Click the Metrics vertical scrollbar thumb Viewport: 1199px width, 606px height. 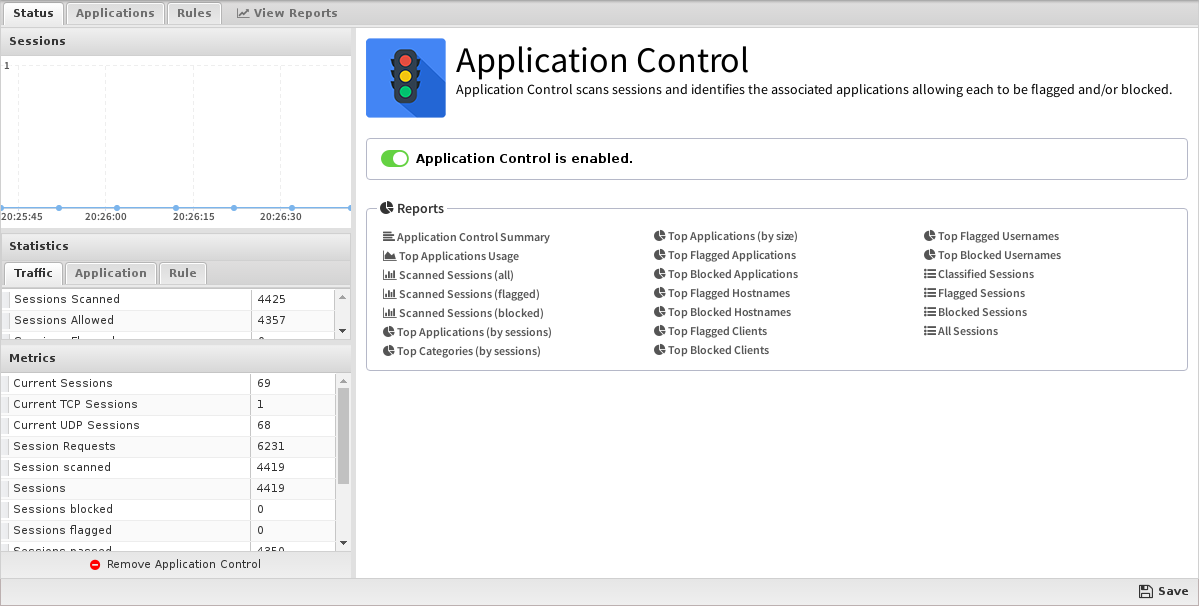pyautogui.click(x=343, y=436)
